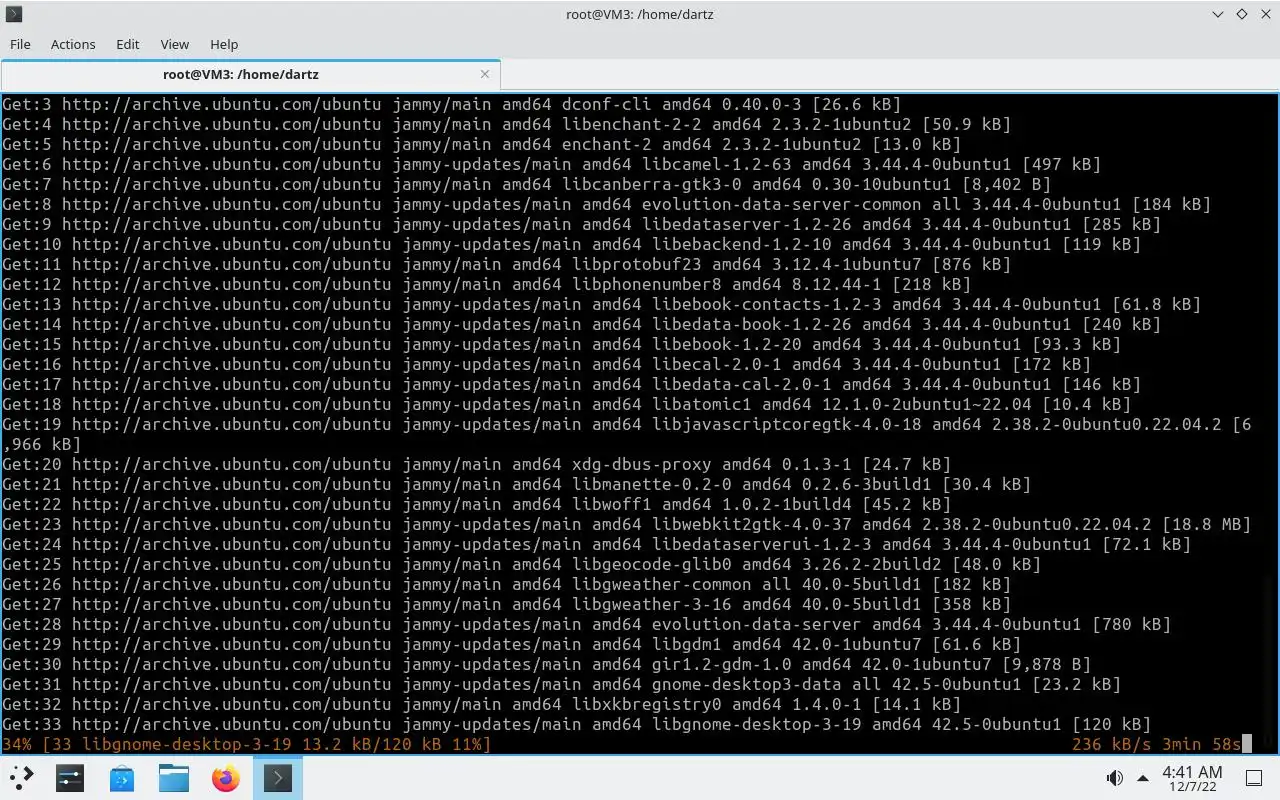Click the Get:18 libatomic1 line
The image size is (1280, 800).
pyautogui.click(x=566, y=404)
